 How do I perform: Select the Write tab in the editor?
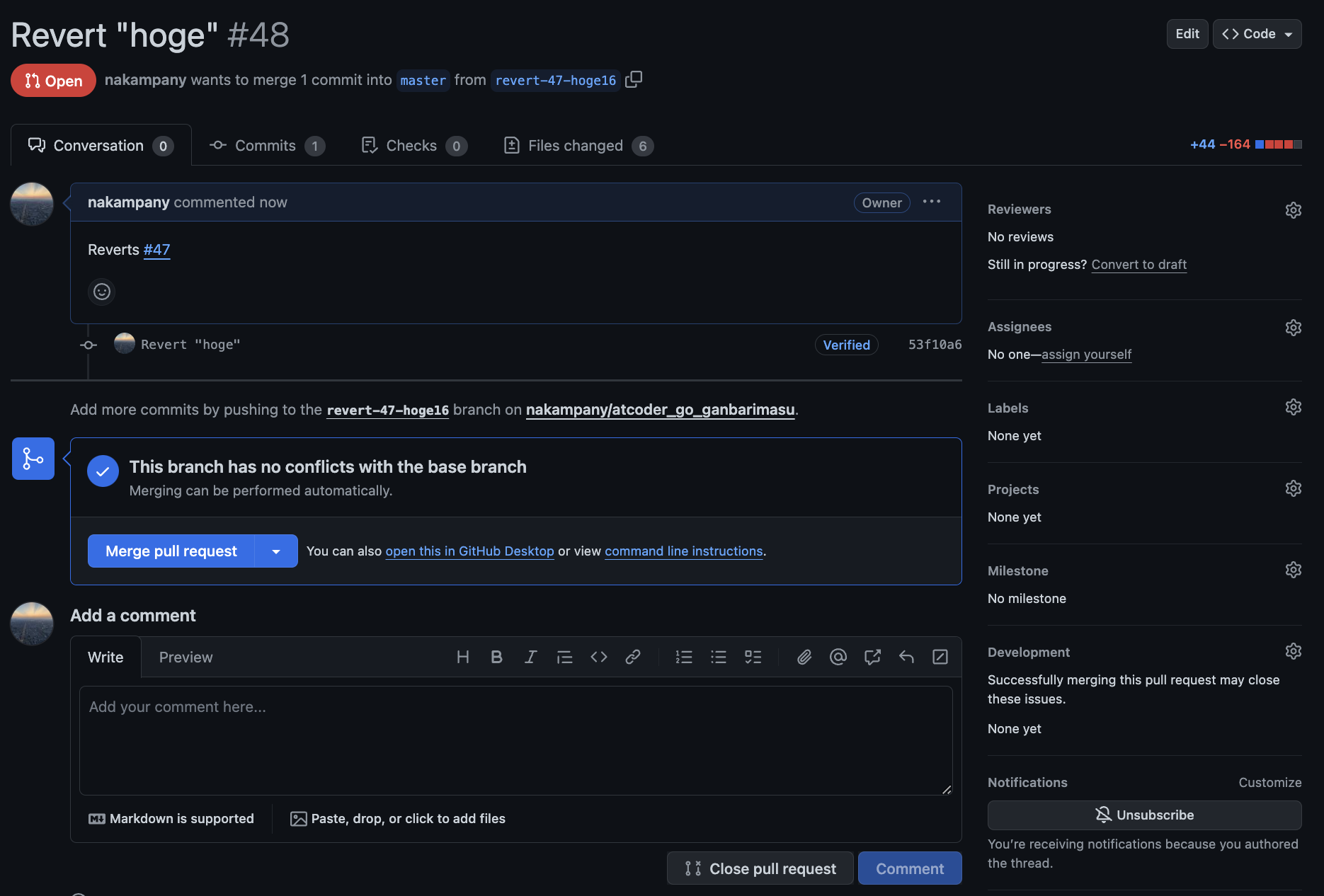pos(105,657)
